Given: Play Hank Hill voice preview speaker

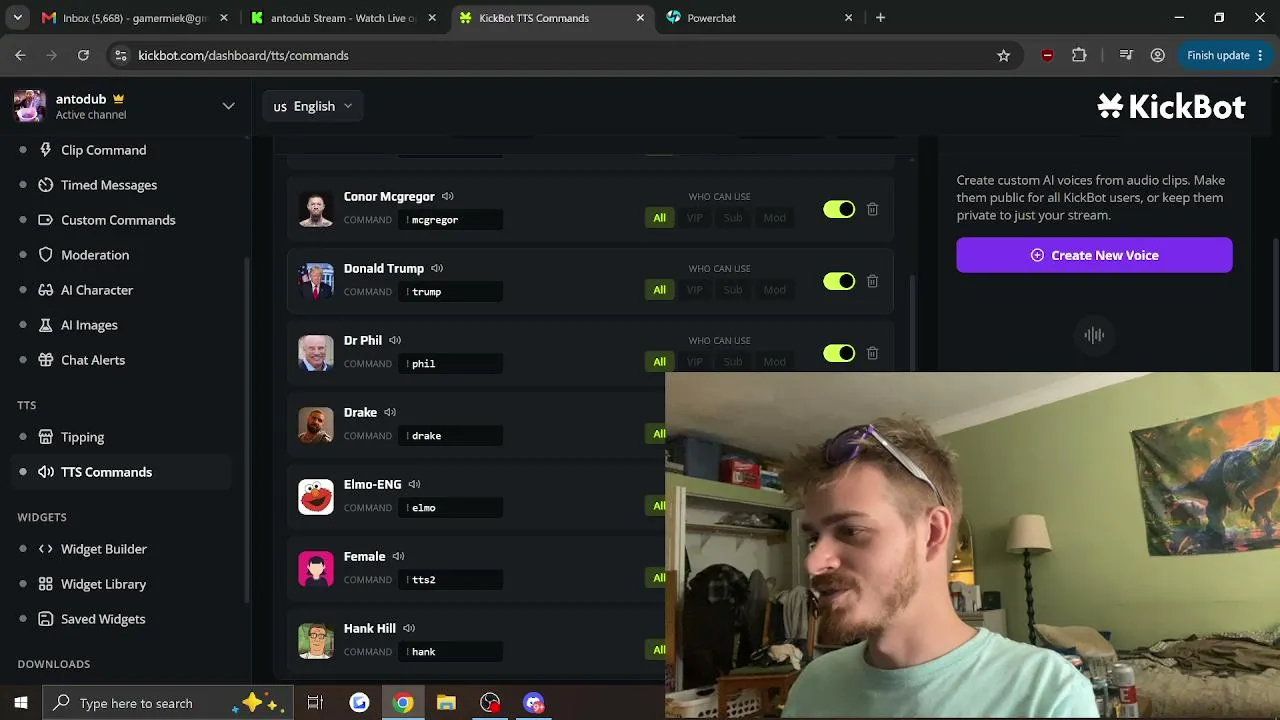Looking at the screenshot, I should click(x=409, y=628).
